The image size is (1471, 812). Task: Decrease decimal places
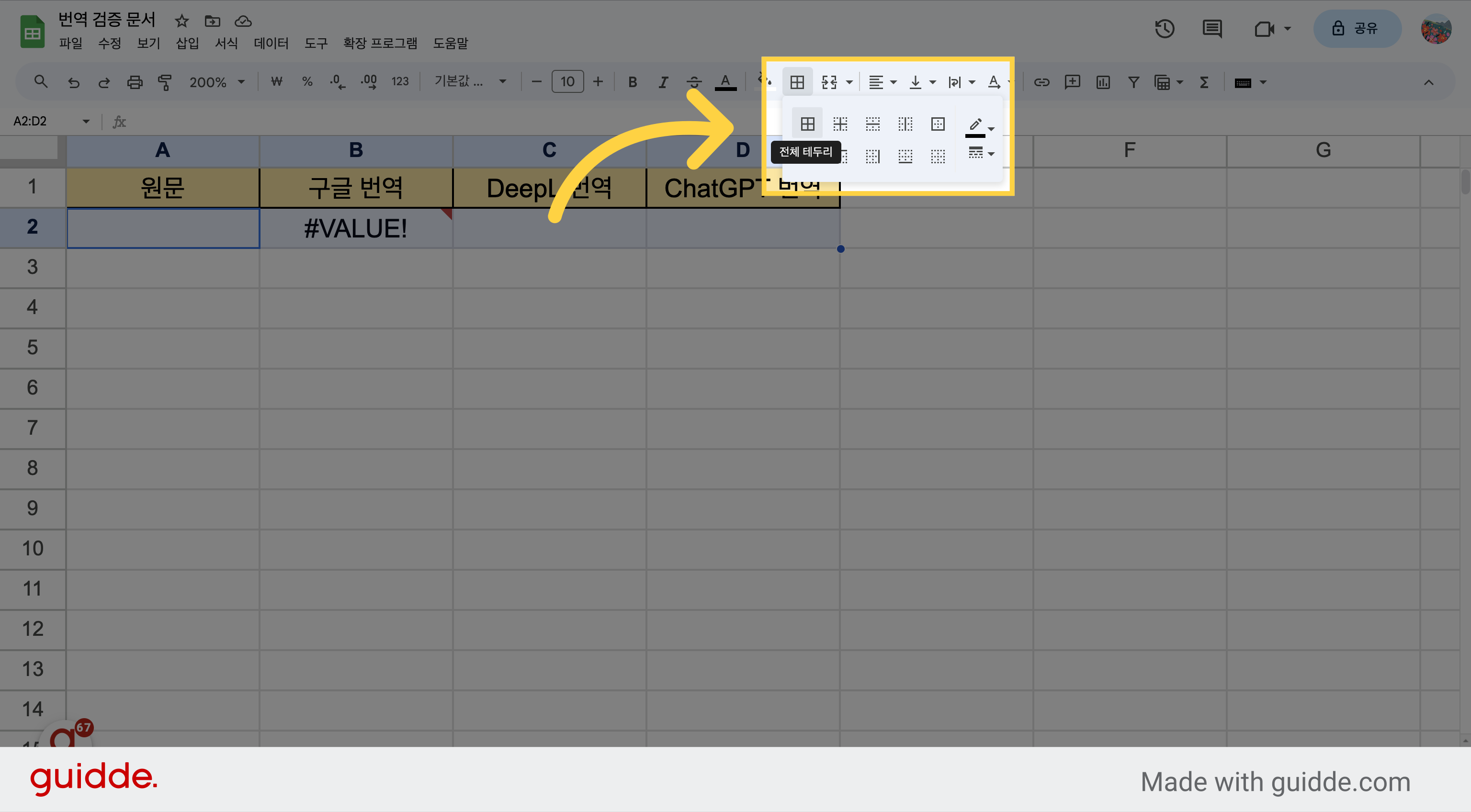(338, 82)
